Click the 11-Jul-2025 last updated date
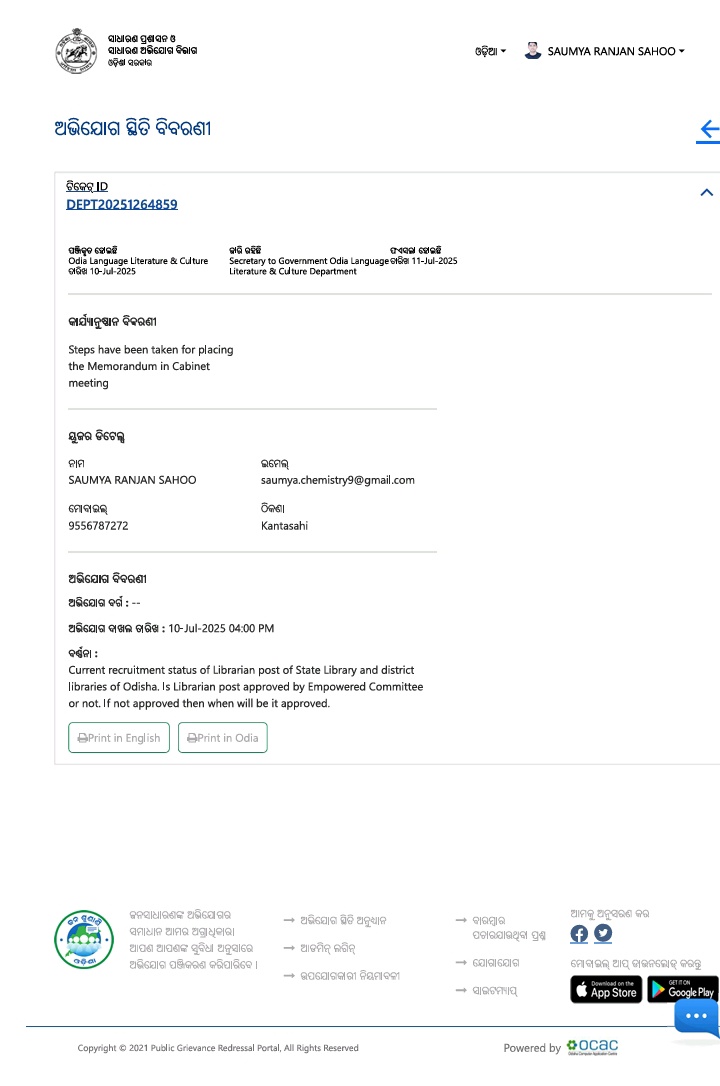This screenshot has height=1086, width=720. 434,261
